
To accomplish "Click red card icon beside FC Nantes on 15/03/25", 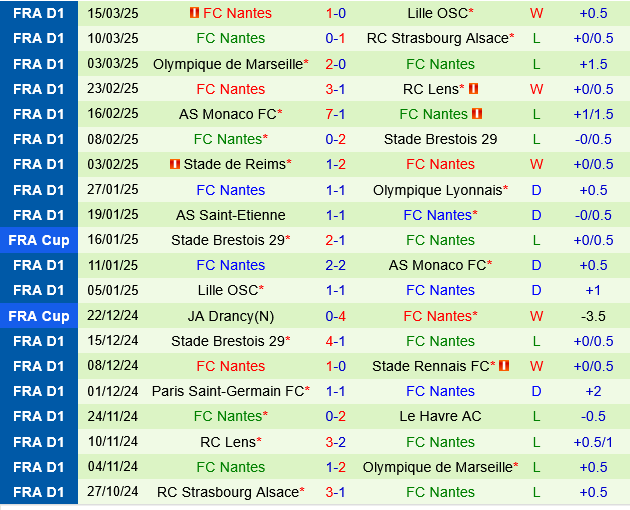I will click(194, 13).
